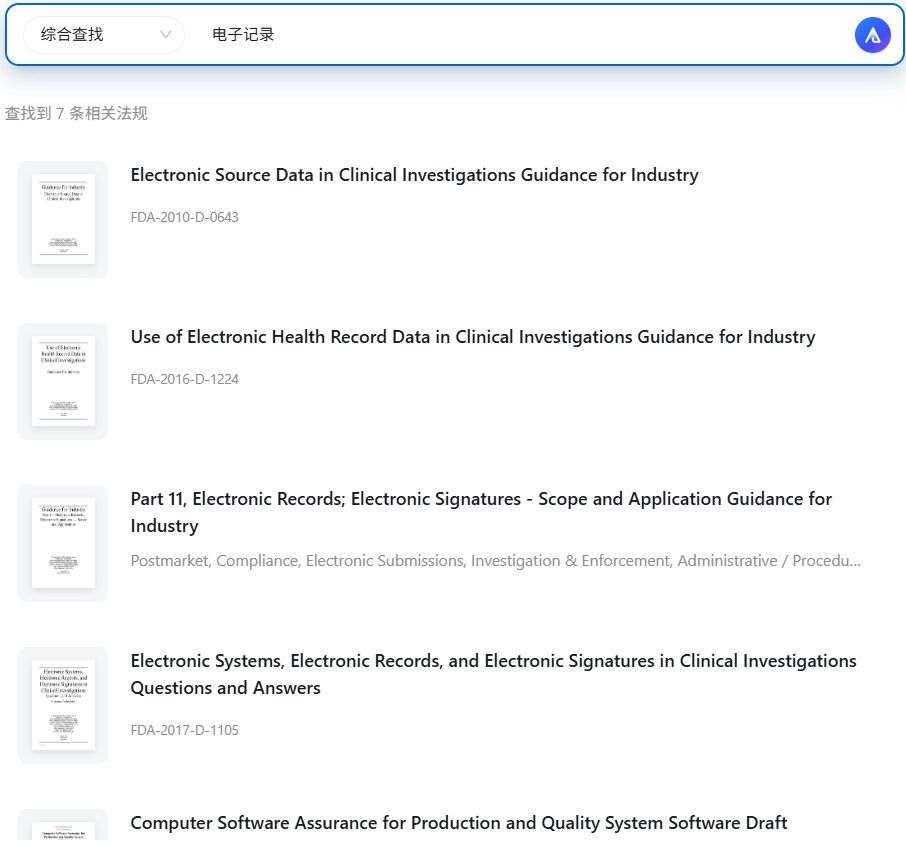Open Part 11 Electronic Records Scope and Application
Image resolution: width=906 pixels, height=846 pixels.
click(481, 512)
